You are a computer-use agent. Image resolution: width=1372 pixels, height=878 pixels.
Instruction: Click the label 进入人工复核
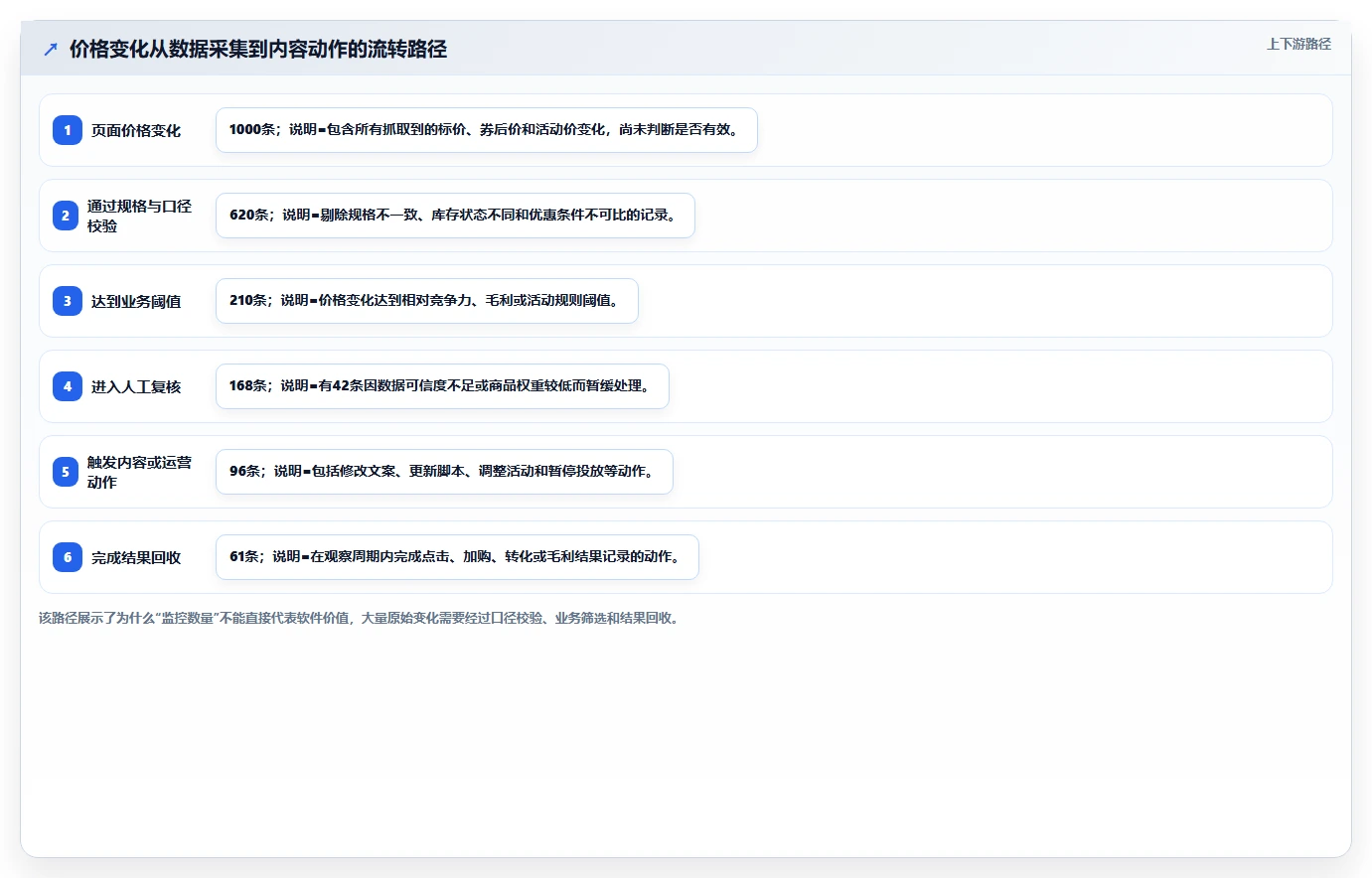click(136, 386)
